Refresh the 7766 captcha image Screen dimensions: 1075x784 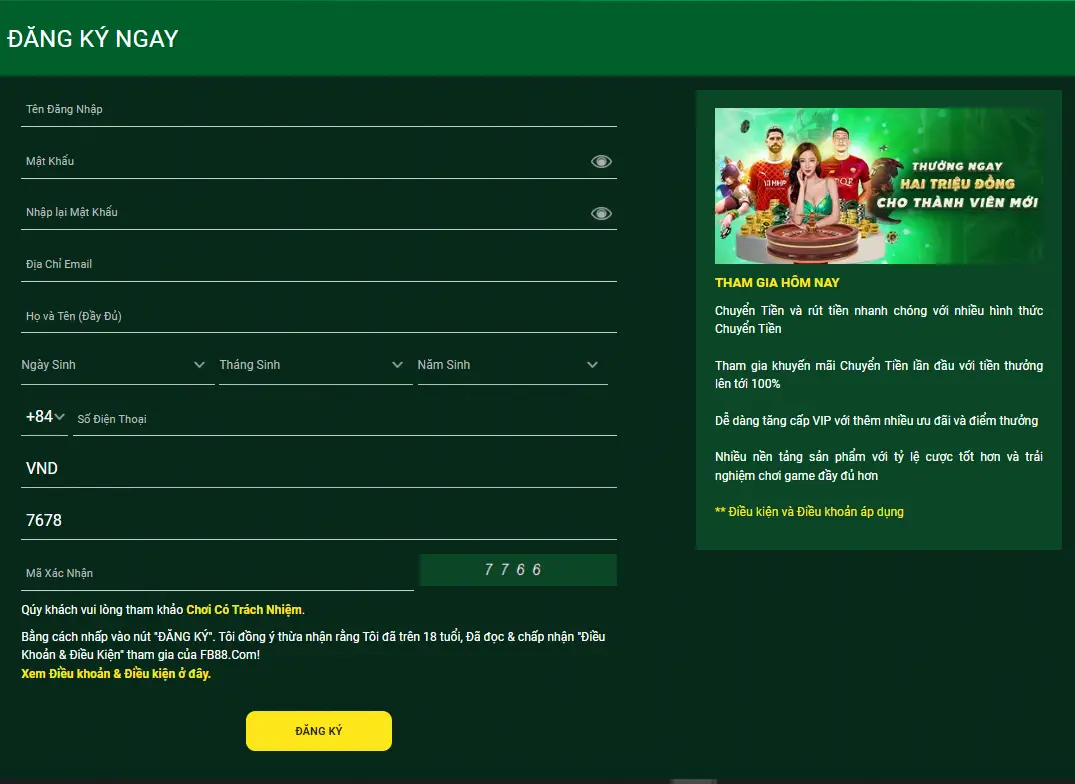pos(518,570)
